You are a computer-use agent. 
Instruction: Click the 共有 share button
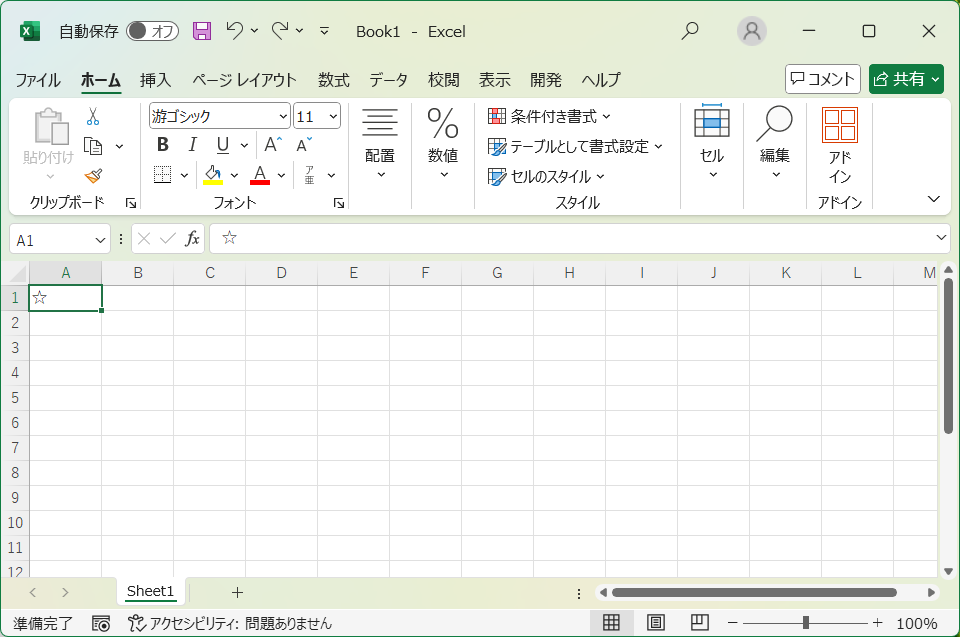click(906, 79)
